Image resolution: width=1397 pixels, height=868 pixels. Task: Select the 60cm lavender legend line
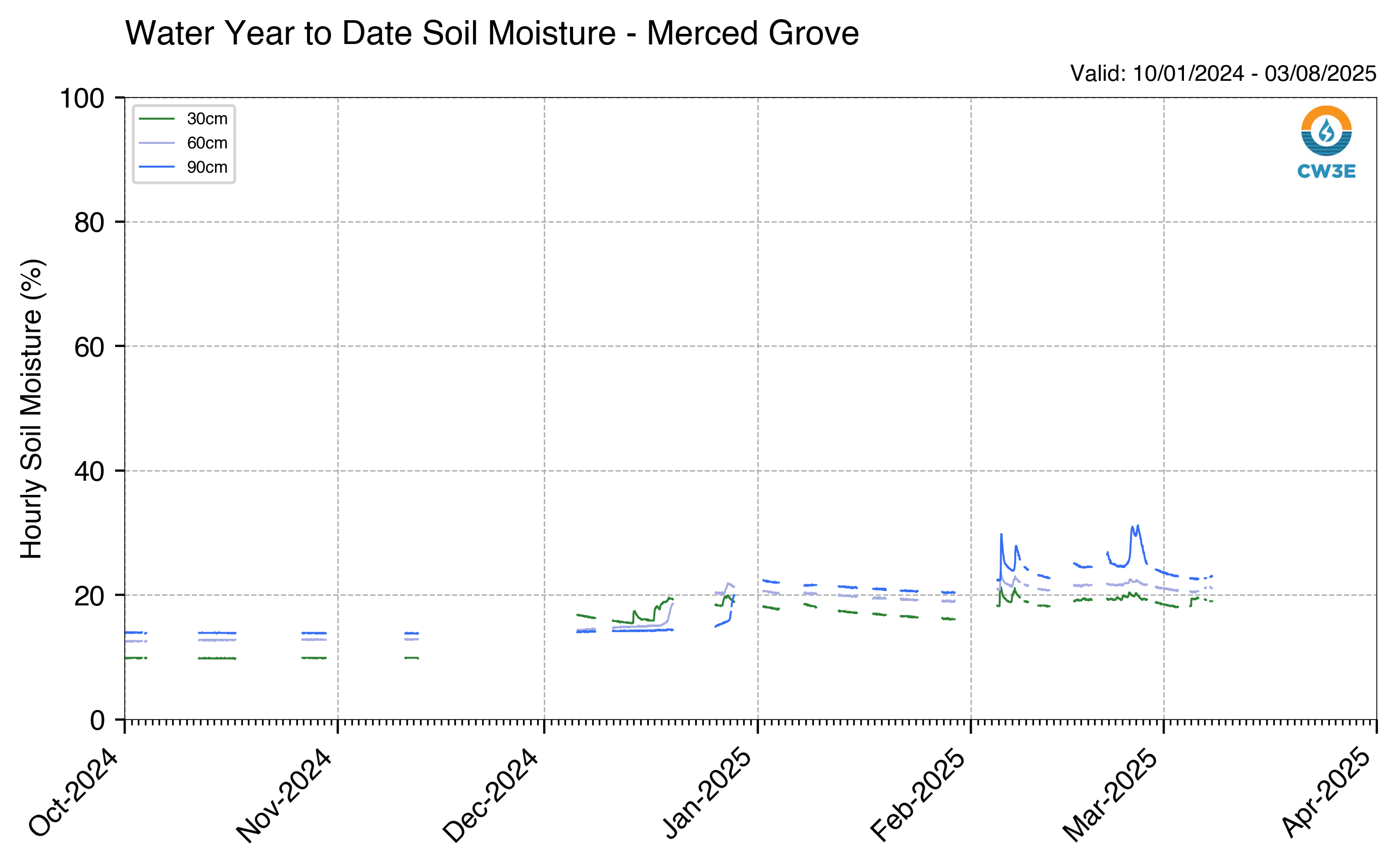coord(157,143)
